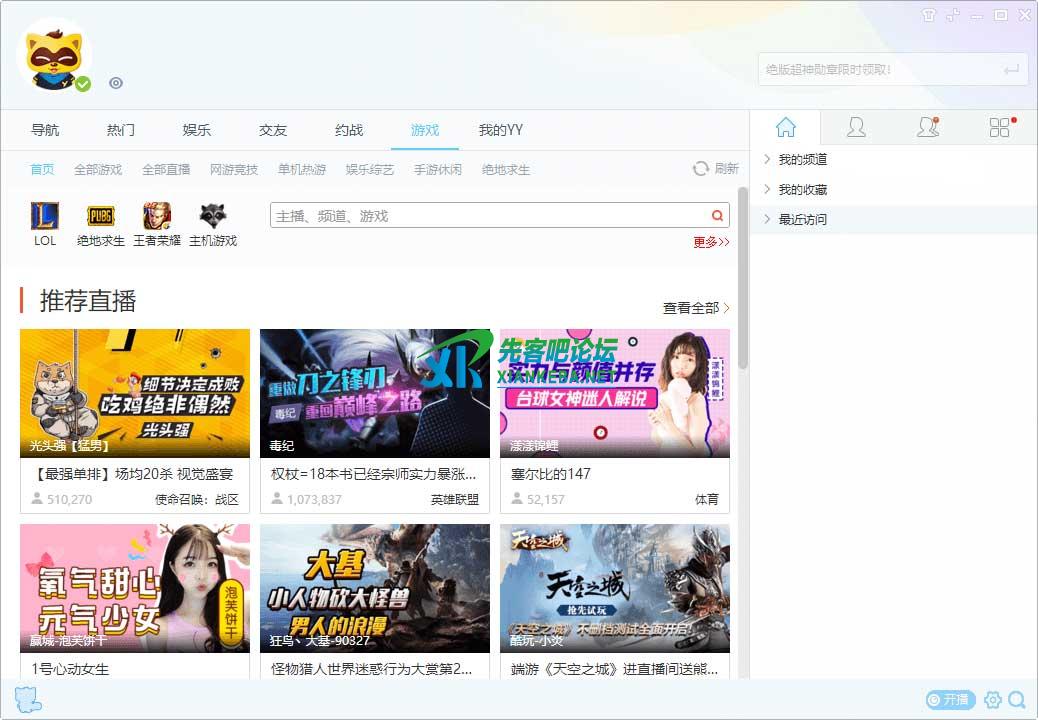Click the 刷新 refresh button
This screenshot has height=720, width=1038.
(x=716, y=169)
